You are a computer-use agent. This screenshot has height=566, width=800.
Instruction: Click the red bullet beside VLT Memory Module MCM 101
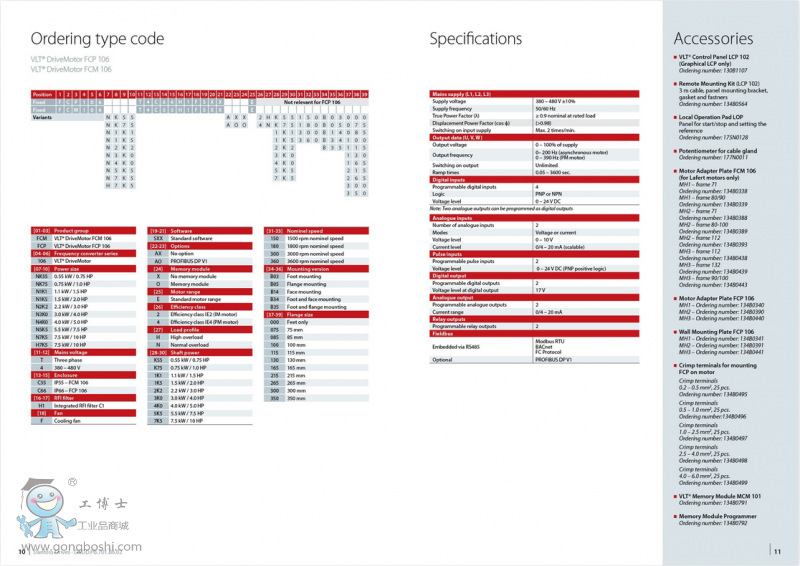[x=676, y=497]
